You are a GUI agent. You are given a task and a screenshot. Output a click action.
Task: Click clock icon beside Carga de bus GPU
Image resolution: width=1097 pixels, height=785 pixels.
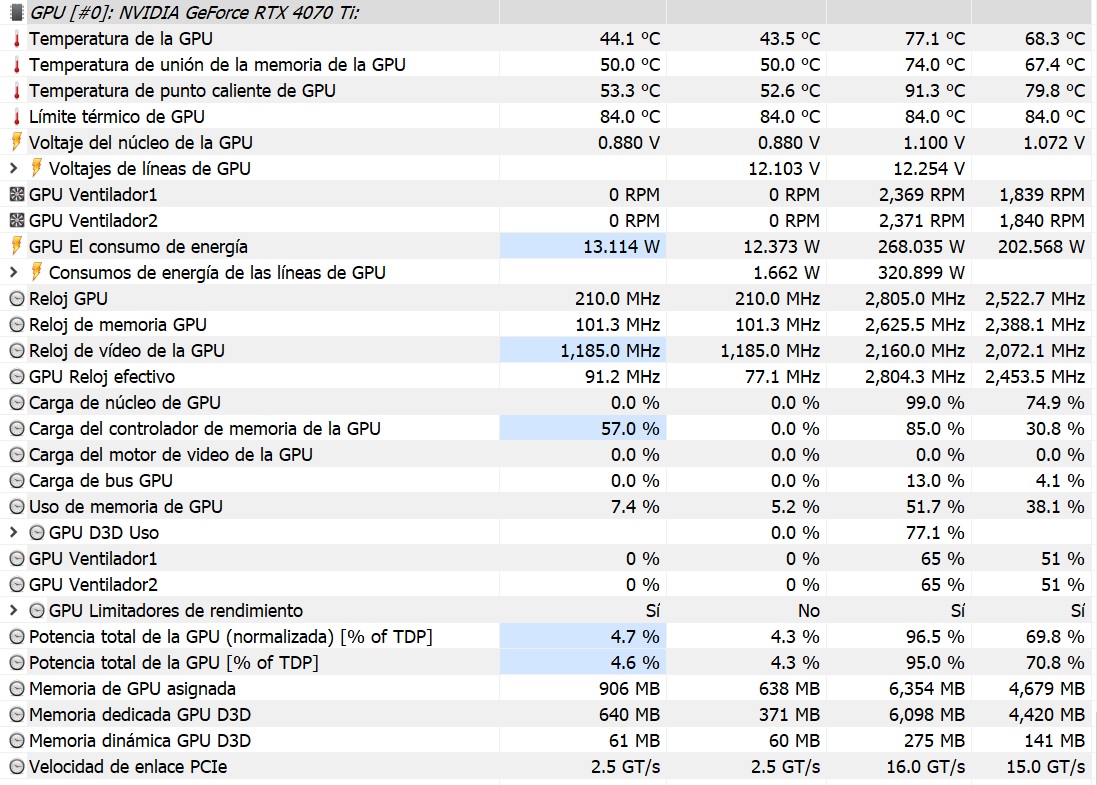[17, 481]
